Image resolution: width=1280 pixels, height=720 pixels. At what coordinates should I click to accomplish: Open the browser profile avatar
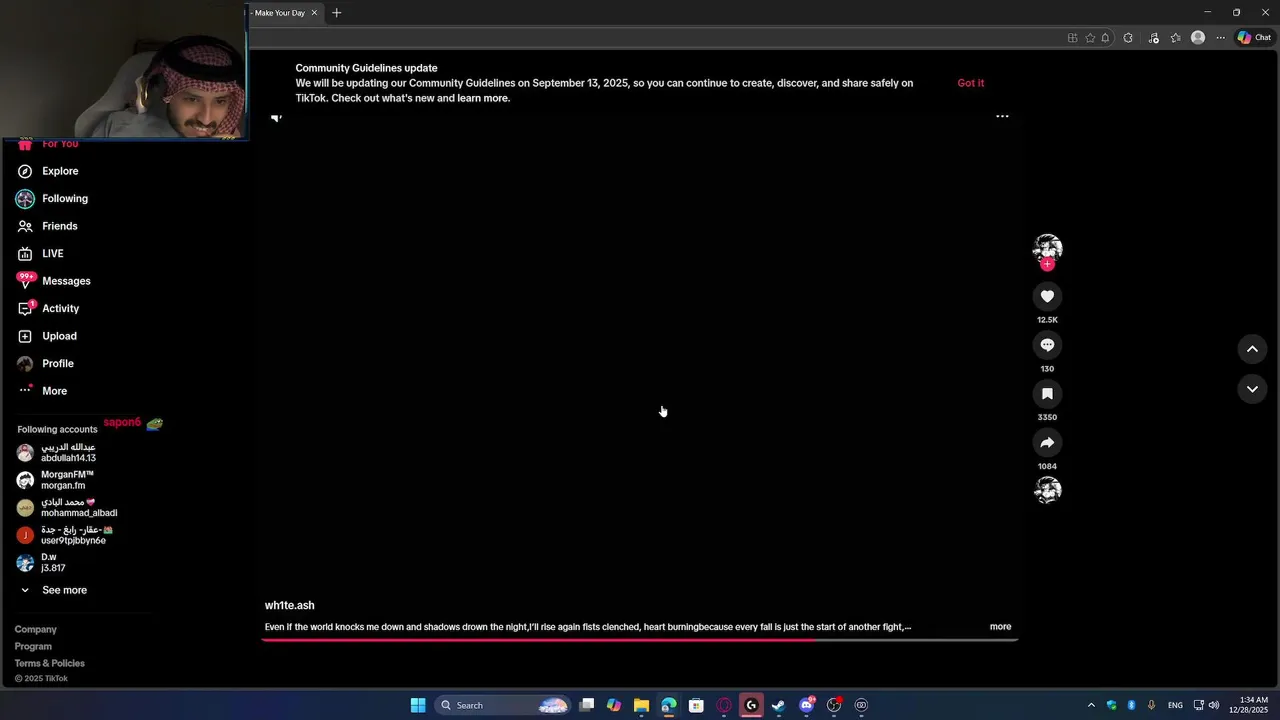[x=1198, y=38]
